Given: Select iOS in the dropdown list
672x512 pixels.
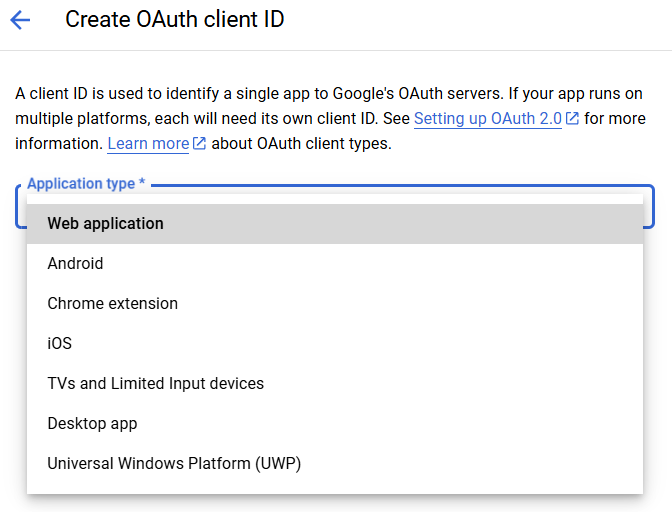Looking at the screenshot, I should pyautogui.click(x=60, y=344).
